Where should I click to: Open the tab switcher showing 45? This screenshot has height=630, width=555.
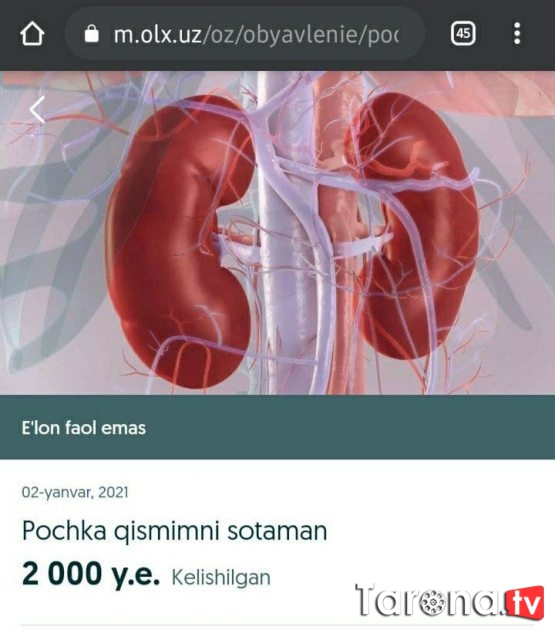tap(463, 33)
